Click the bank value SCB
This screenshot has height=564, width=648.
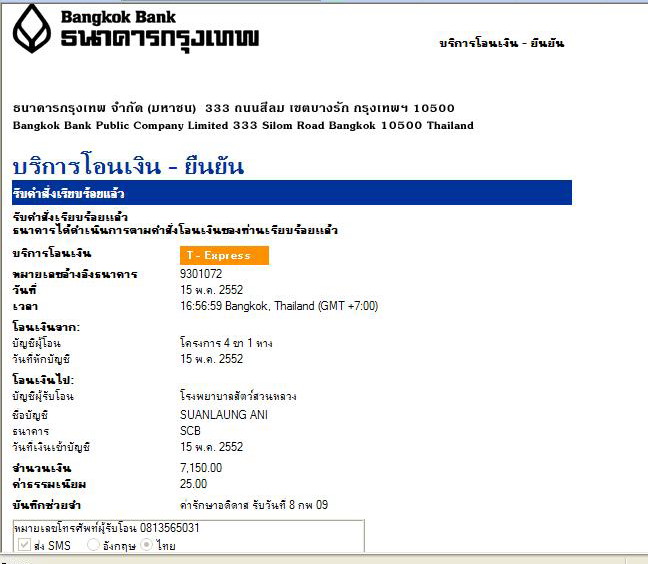tap(190, 431)
